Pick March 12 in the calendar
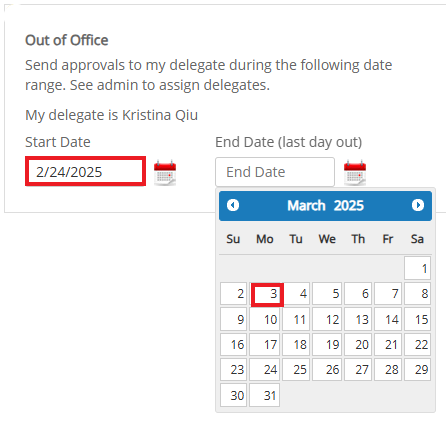446x423 pixels. click(327, 319)
